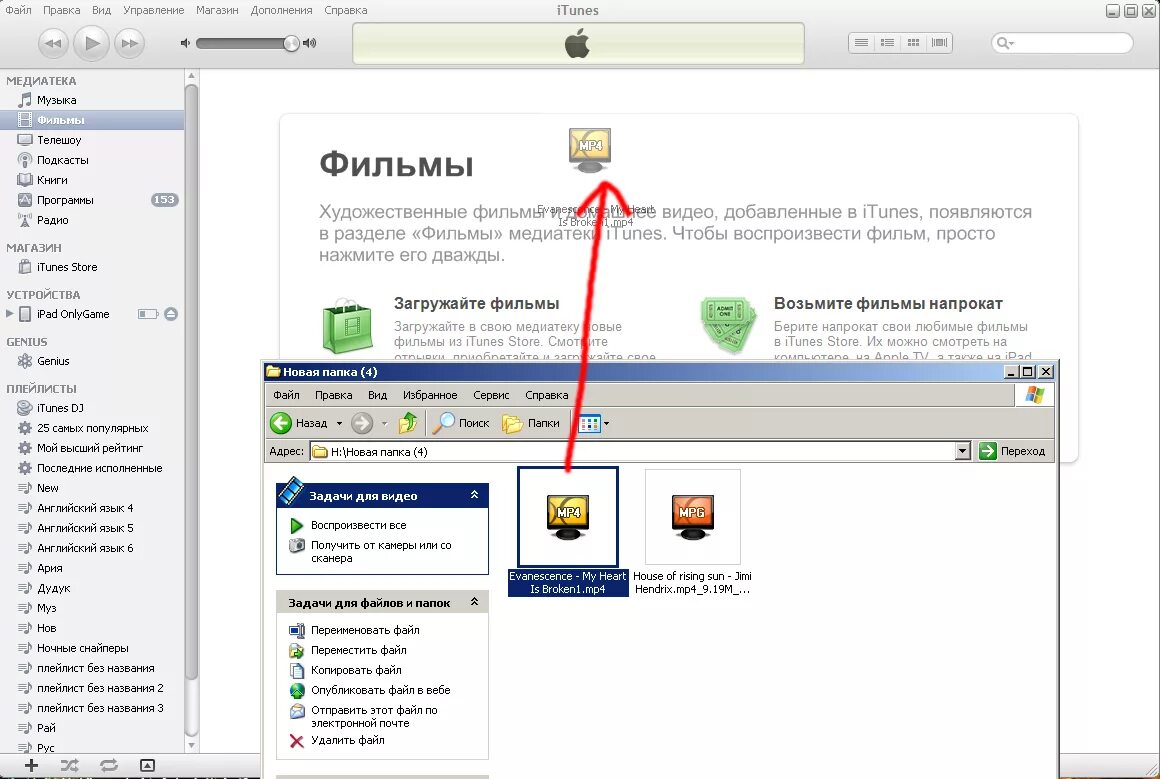Click Получить от камеры или со сканера
The image size is (1160, 779).
(381, 552)
